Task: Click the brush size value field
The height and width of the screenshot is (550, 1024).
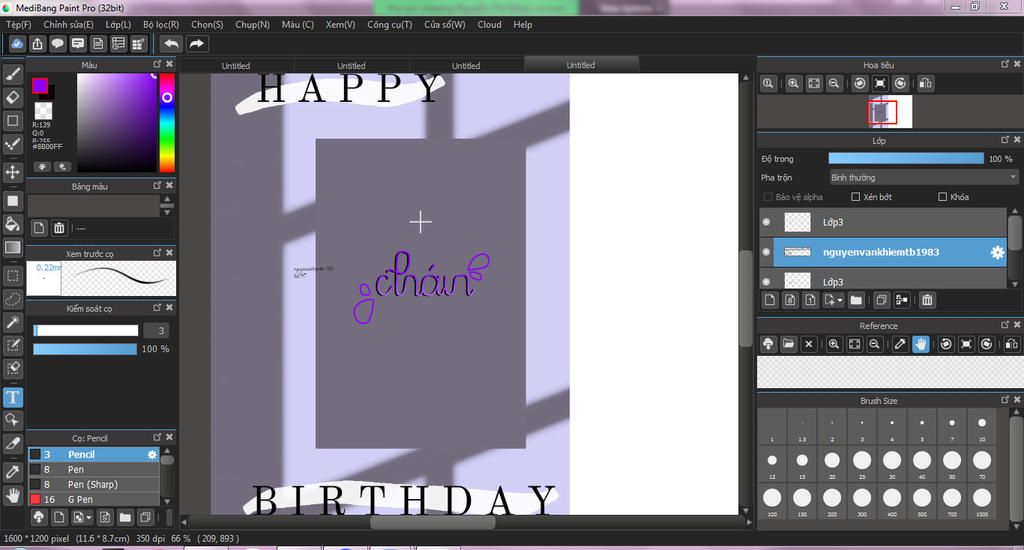Action: pyautogui.click(x=155, y=331)
